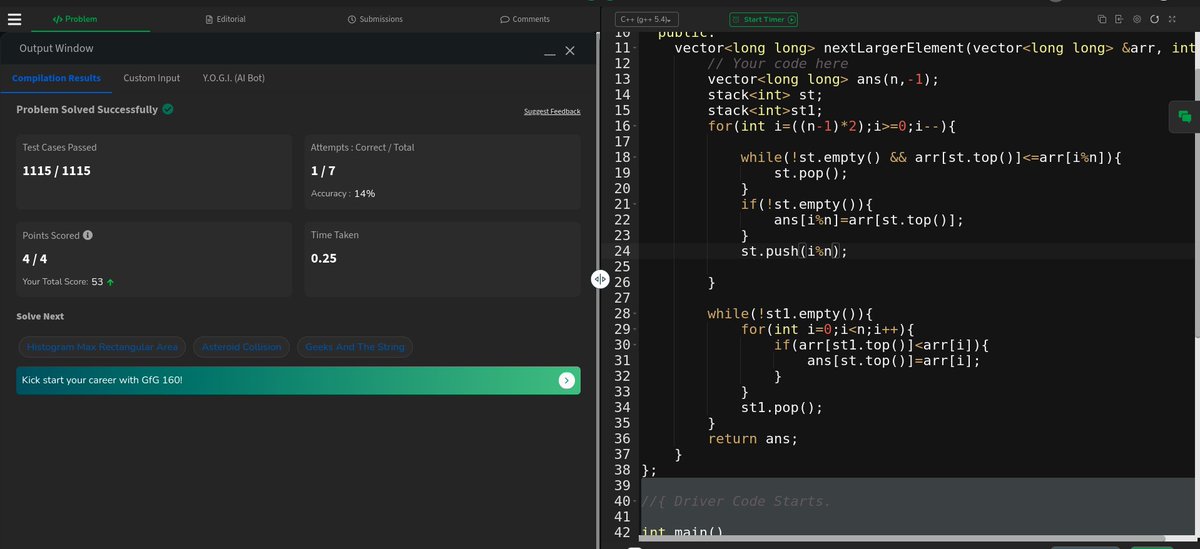The image size is (1200, 549).
Task: Click the green success checkmark badge
Action: pyautogui.click(x=167, y=109)
